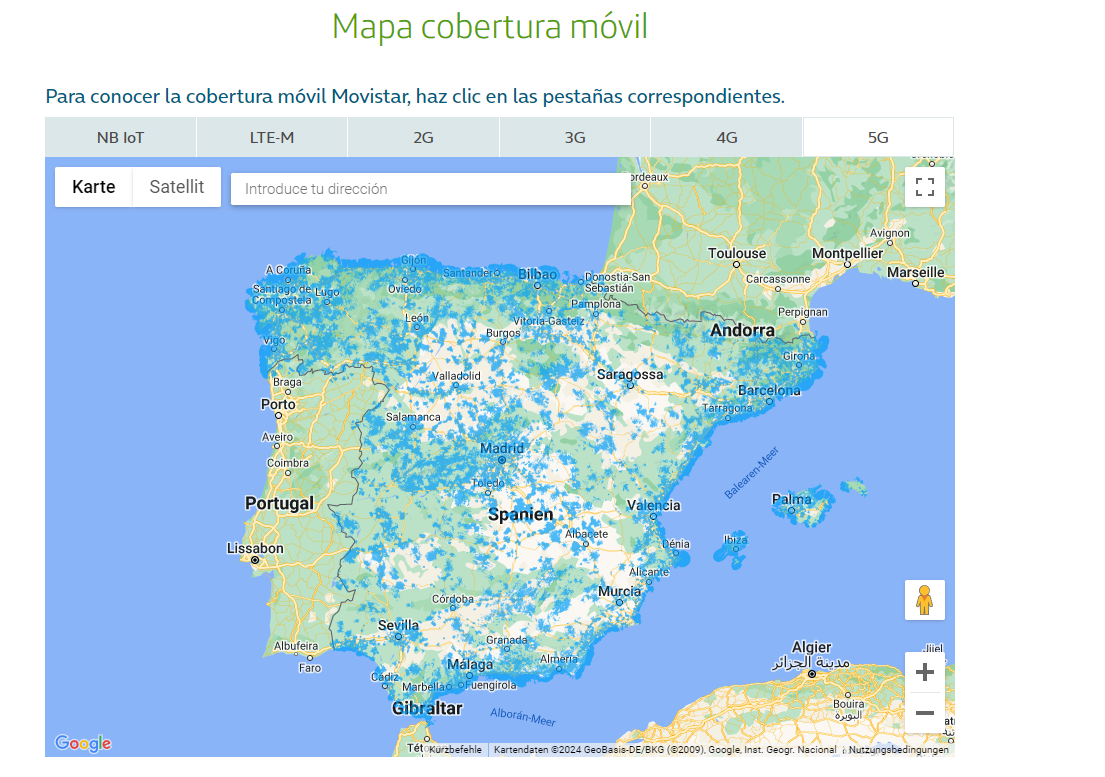Click the Alicante label on map

[649, 571]
